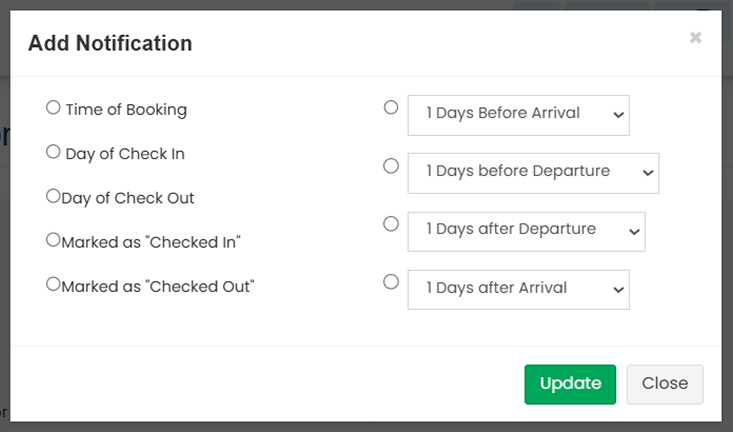Click the Time of Booking label text

coord(126,110)
